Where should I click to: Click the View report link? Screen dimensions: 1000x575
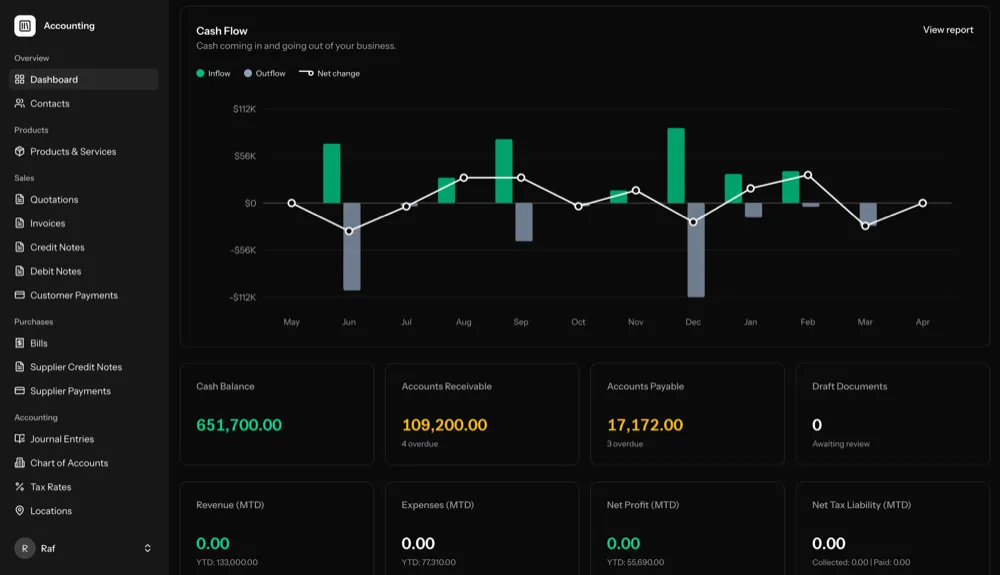pyautogui.click(x=948, y=30)
